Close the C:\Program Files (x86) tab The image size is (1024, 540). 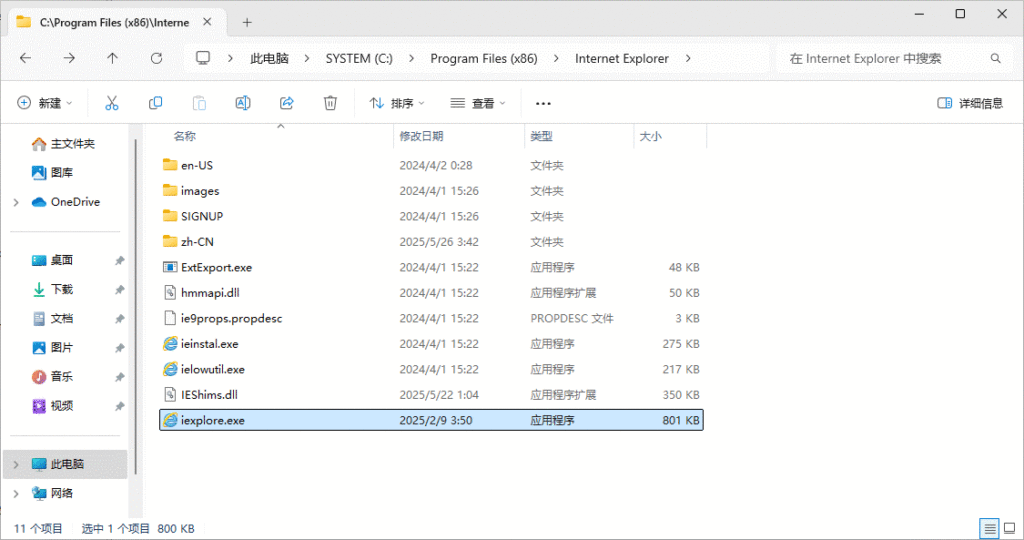pos(207,22)
